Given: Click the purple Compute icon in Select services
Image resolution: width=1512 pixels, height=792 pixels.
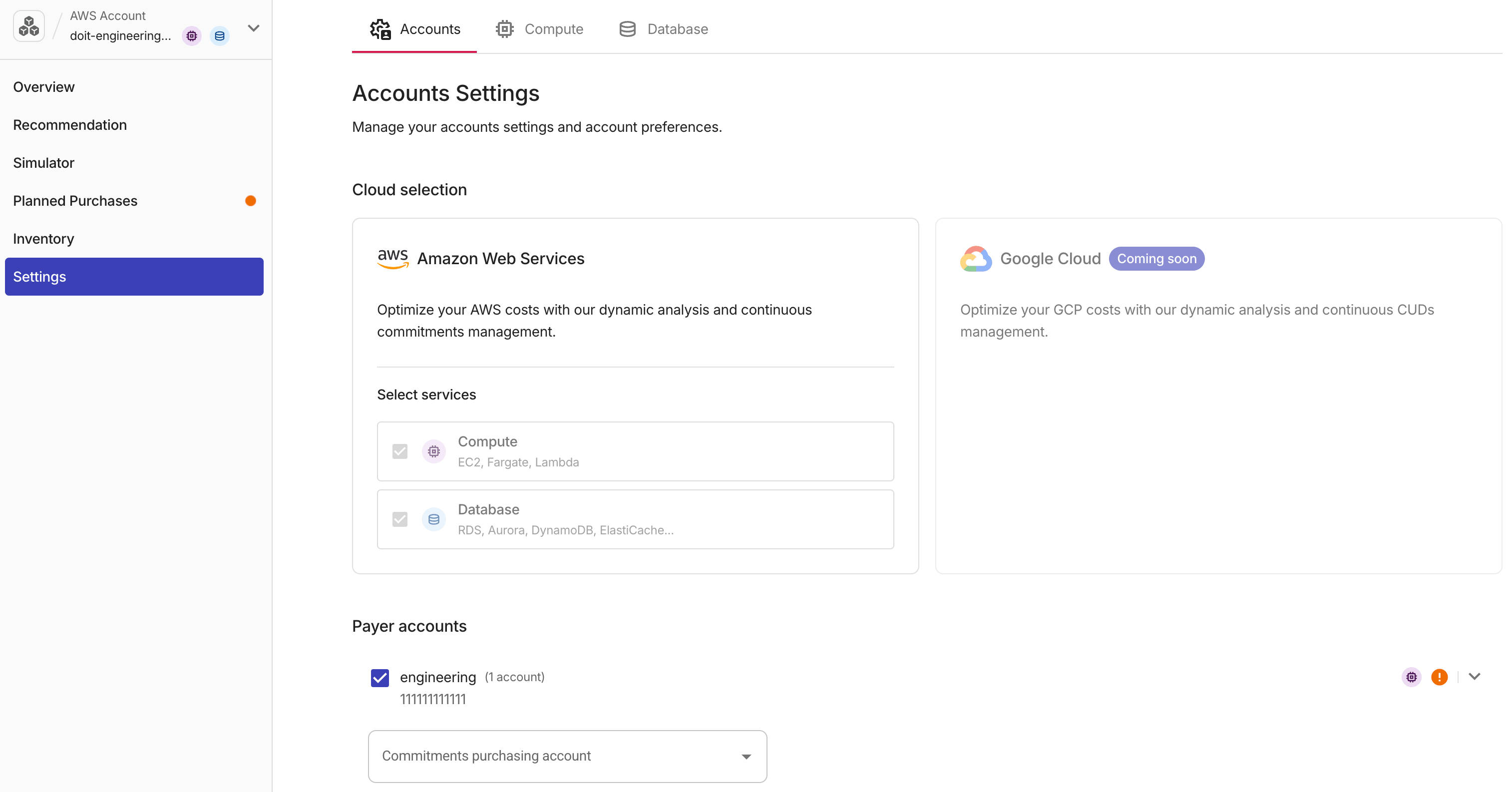Looking at the screenshot, I should (434, 451).
